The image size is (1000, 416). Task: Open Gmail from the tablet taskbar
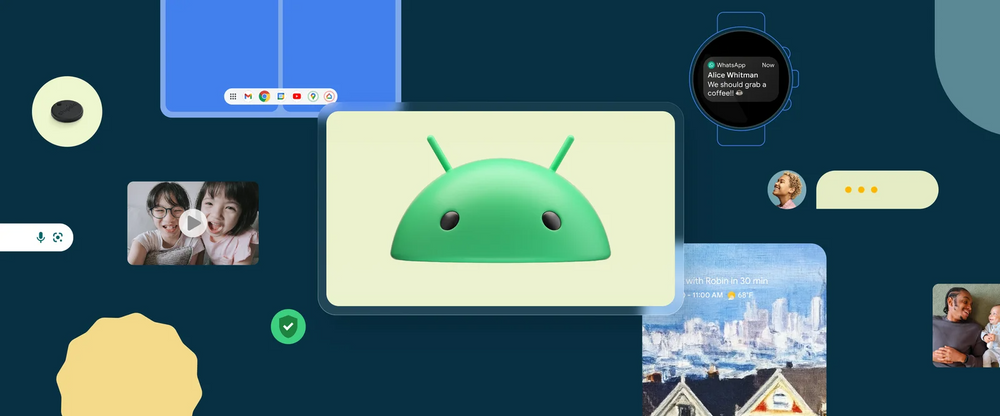click(x=248, y=96)
